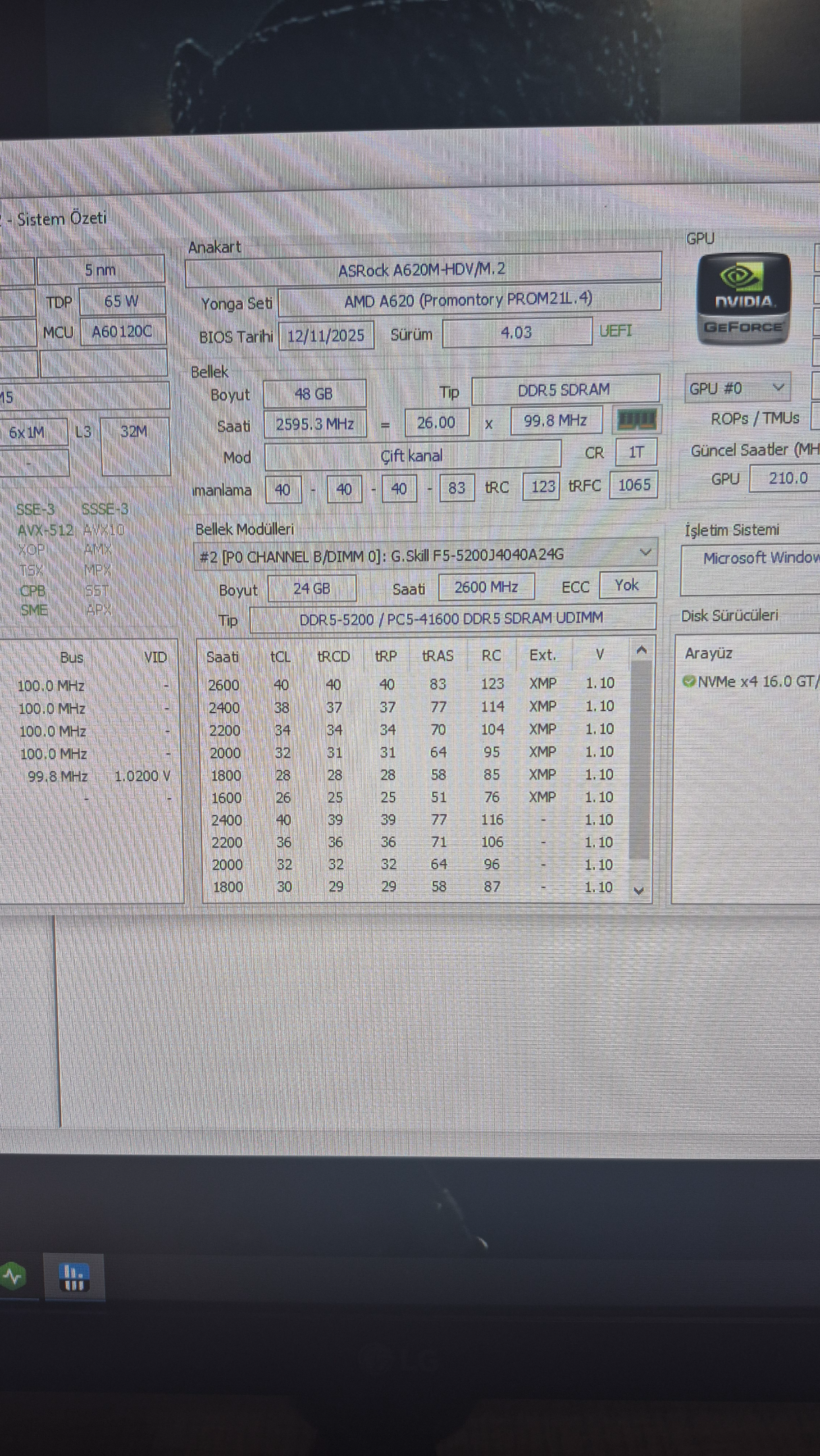
Task: Select the 2400 non-XMP row with RC 116
Action: point(415,820)
